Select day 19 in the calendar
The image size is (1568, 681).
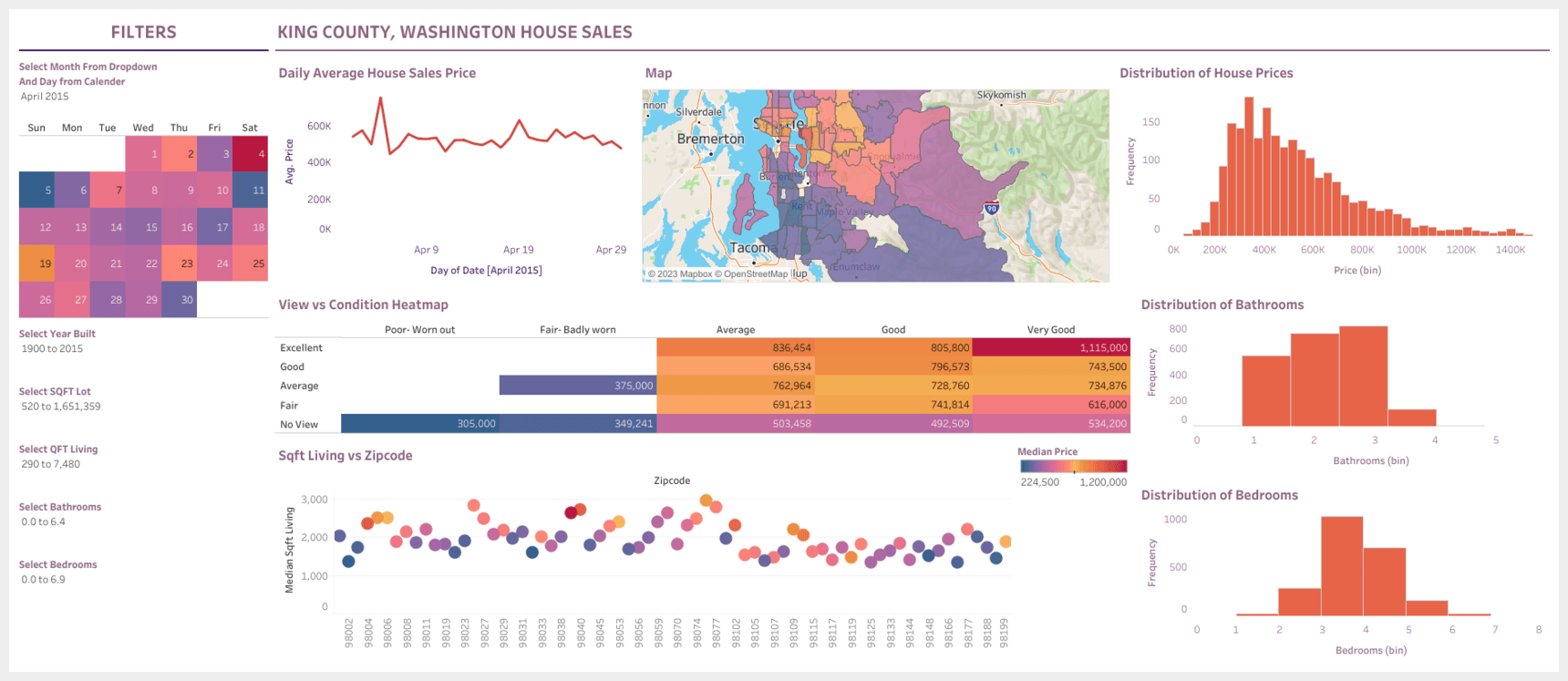point(36,263)
